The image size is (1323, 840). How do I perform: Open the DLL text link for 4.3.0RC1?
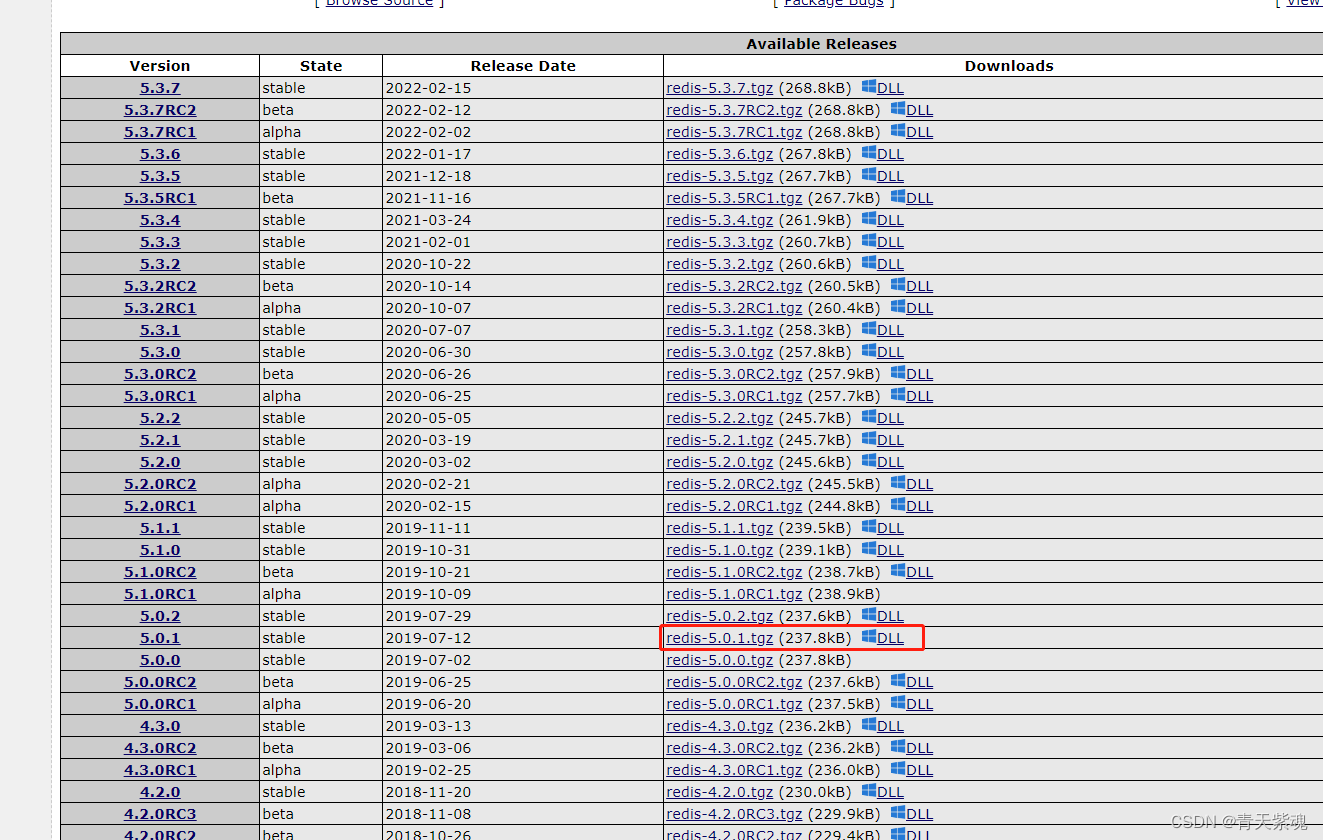click(920, 770)
